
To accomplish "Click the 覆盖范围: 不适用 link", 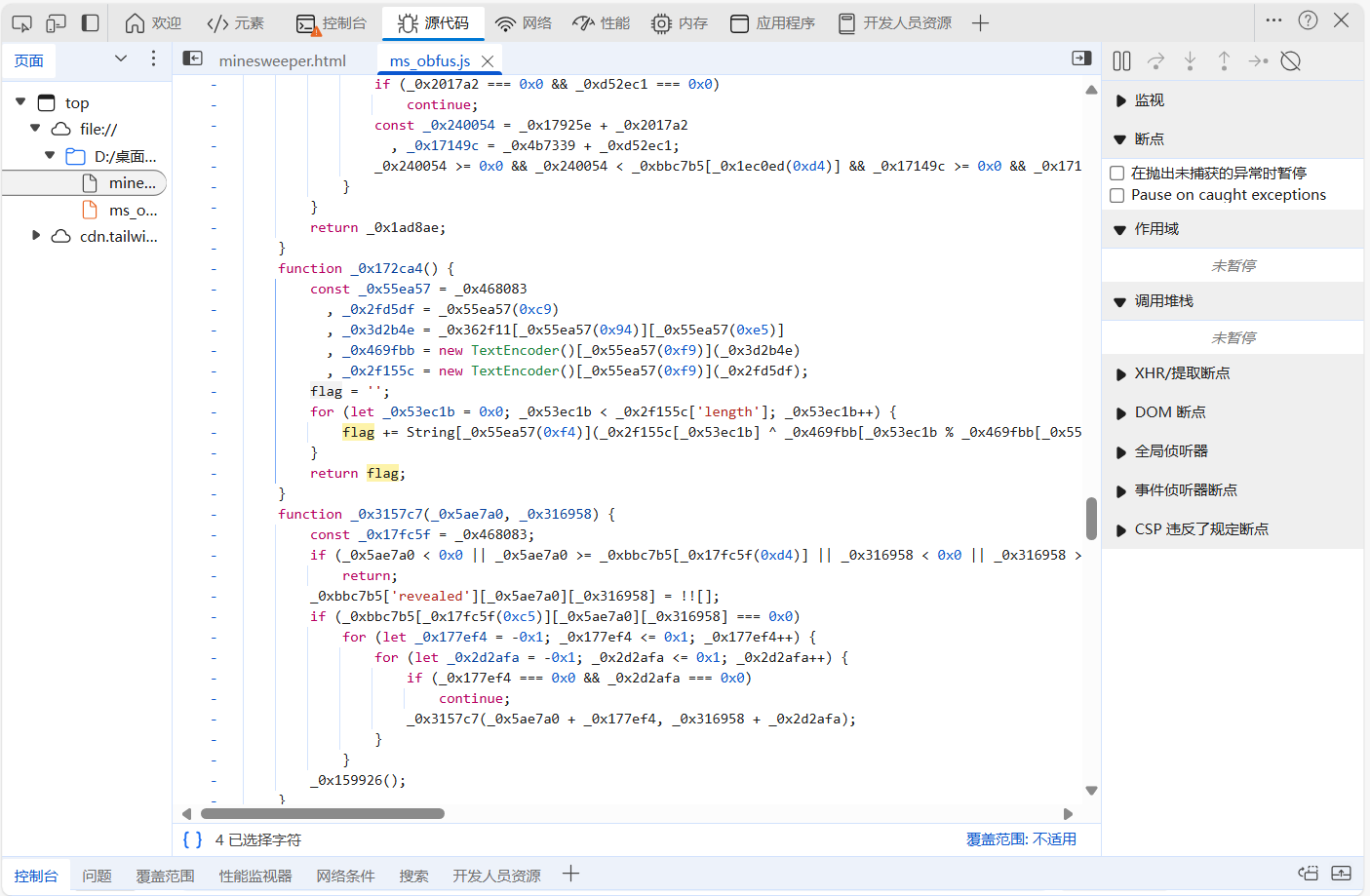I will [x=1021, y=839].
